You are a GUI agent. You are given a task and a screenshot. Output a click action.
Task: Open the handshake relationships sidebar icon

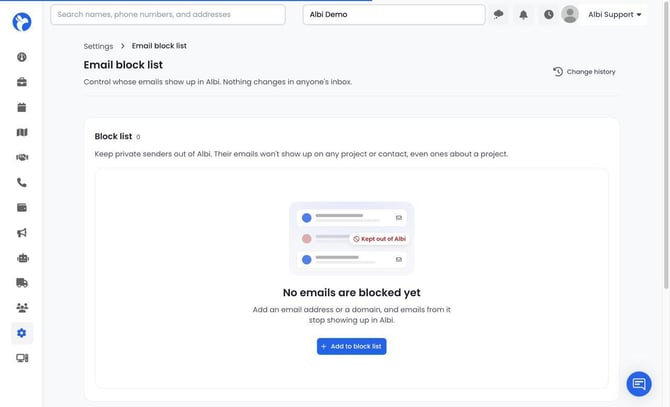click(x=22, y=157)
